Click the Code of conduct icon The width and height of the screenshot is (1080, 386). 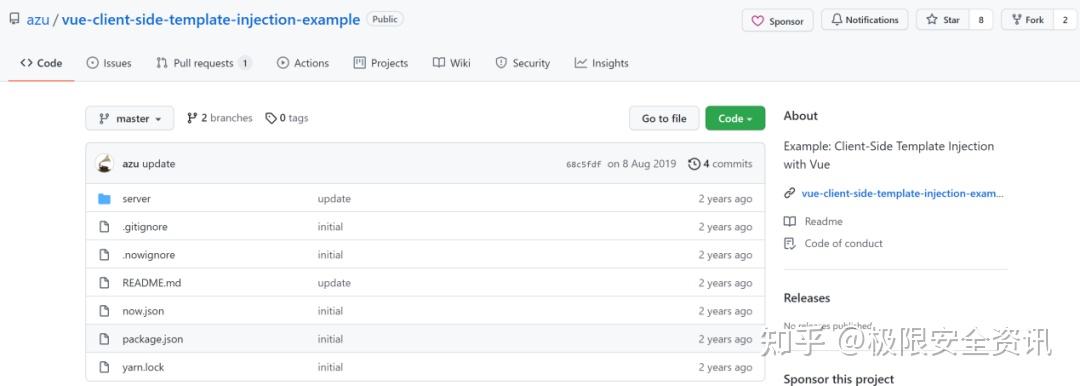790,243
